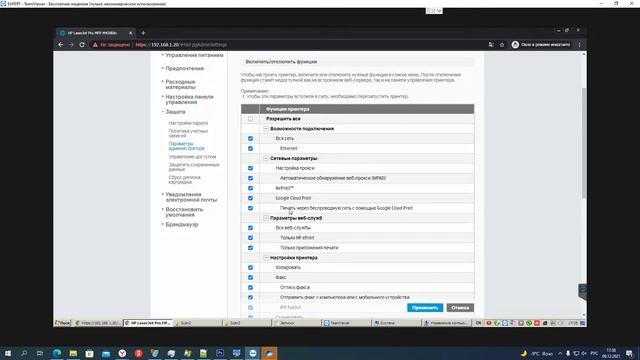This screenshot has width=640, height=360.
Task: Click the incognito mode profile indicator
Action: point(541,44)
